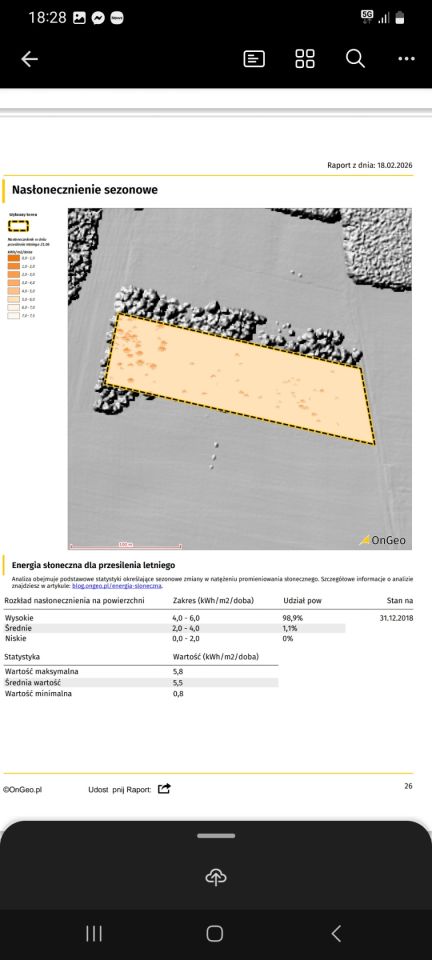Screen dimensions: 432x960
Task: Tap the Średnie row in table
Action: coord(174,628)
